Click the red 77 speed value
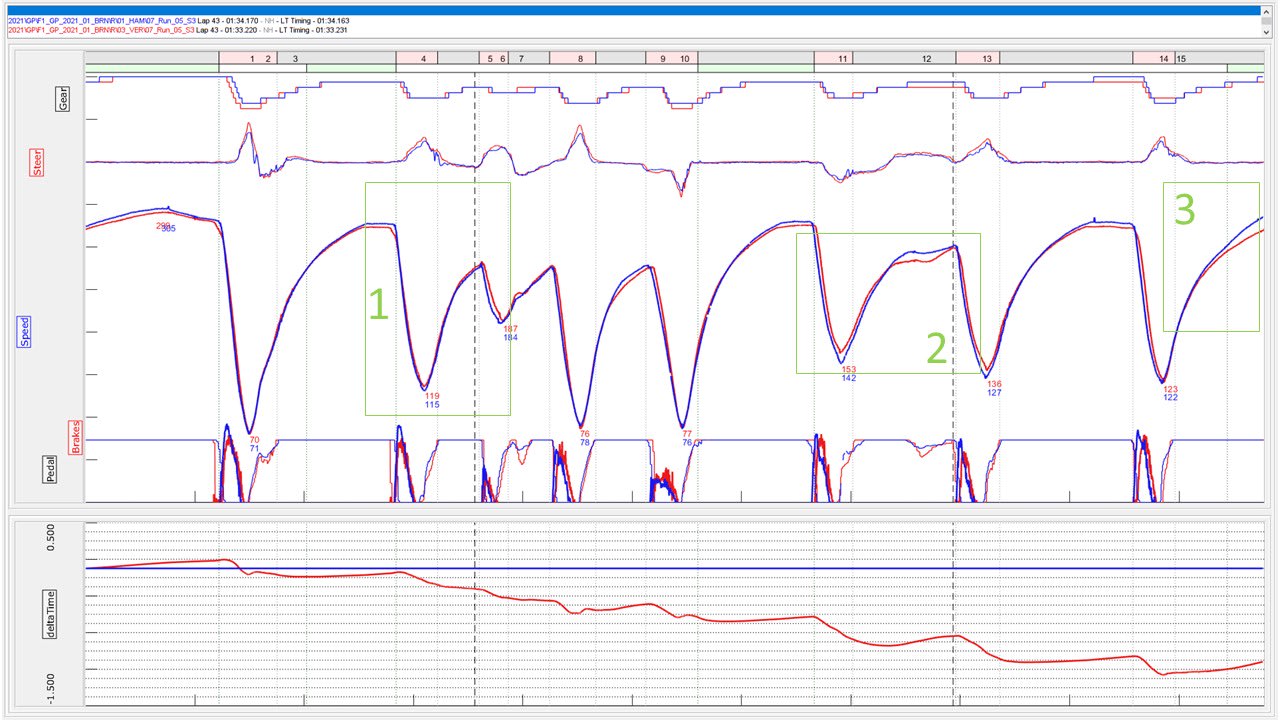The height and width of the screenshot is (720, 1280). pyautogui.click(x=687, y=434)
